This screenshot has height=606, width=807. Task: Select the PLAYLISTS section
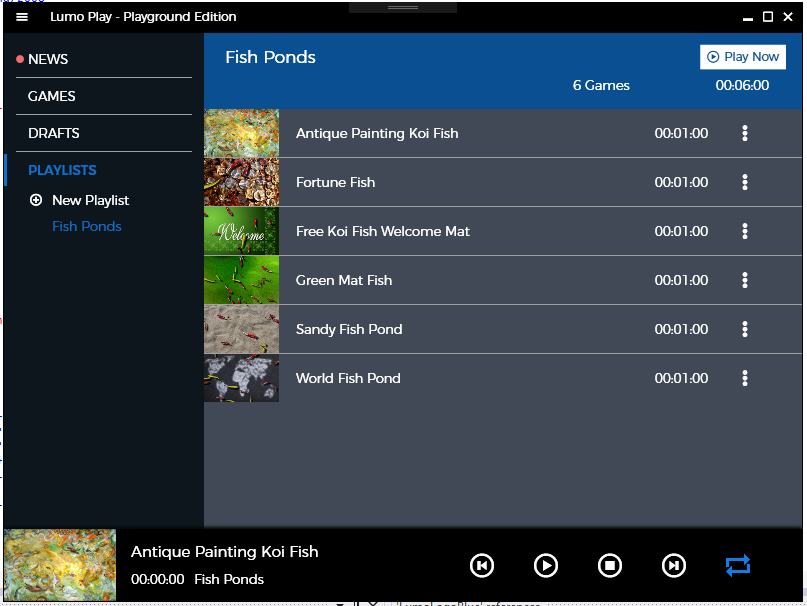62,170
